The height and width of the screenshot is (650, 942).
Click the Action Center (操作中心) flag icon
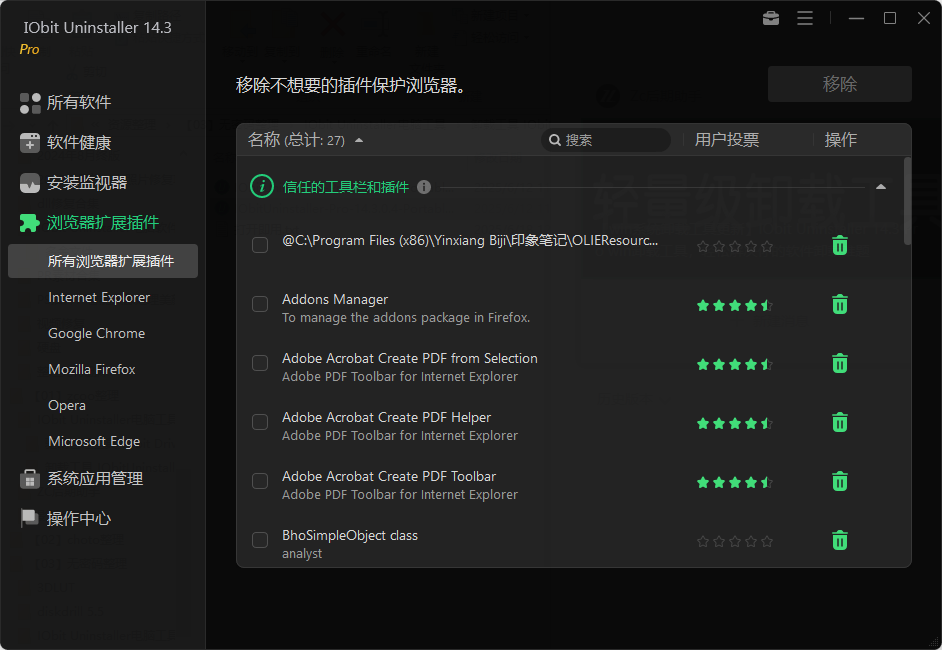click(30, 518)
